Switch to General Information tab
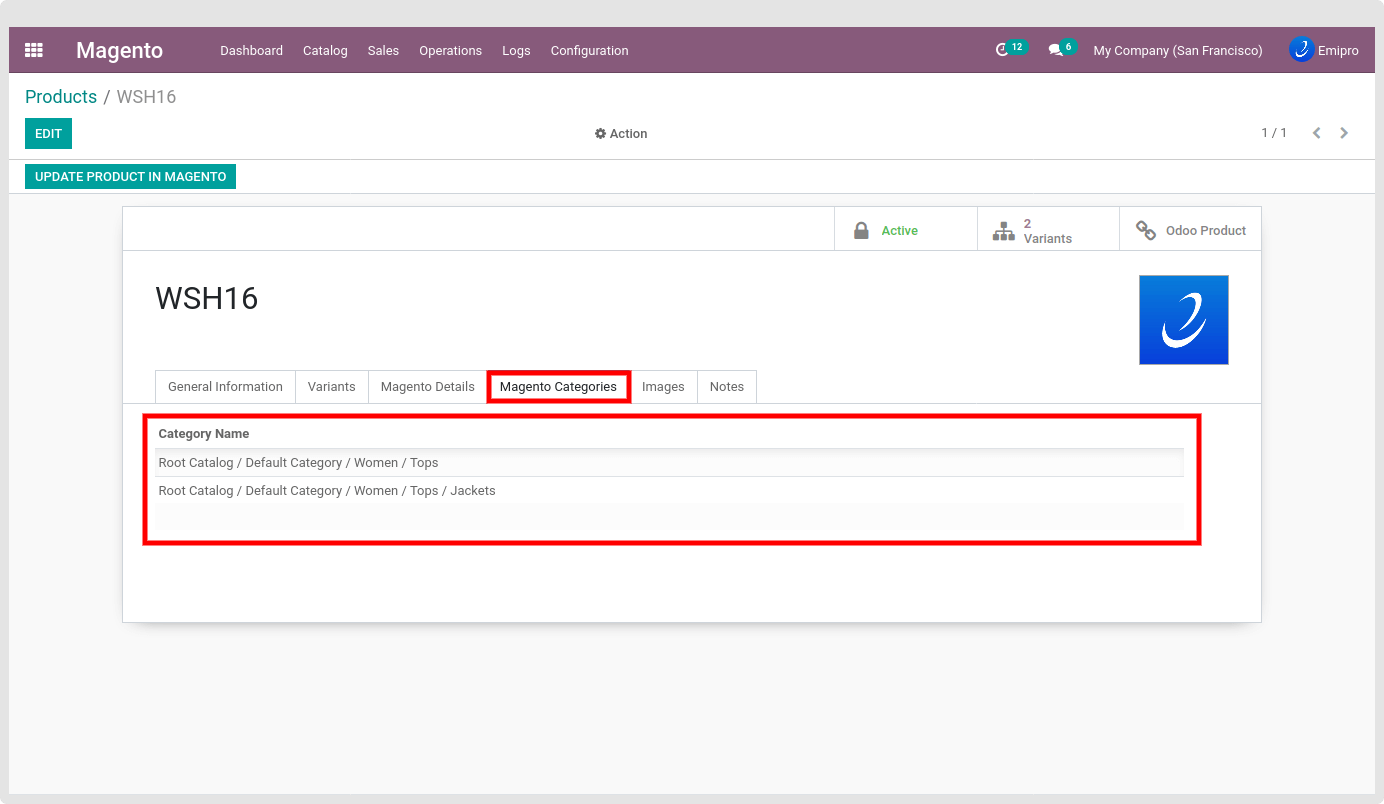Viewport: 1384px width, 804px height. click(x=225, y=387)
